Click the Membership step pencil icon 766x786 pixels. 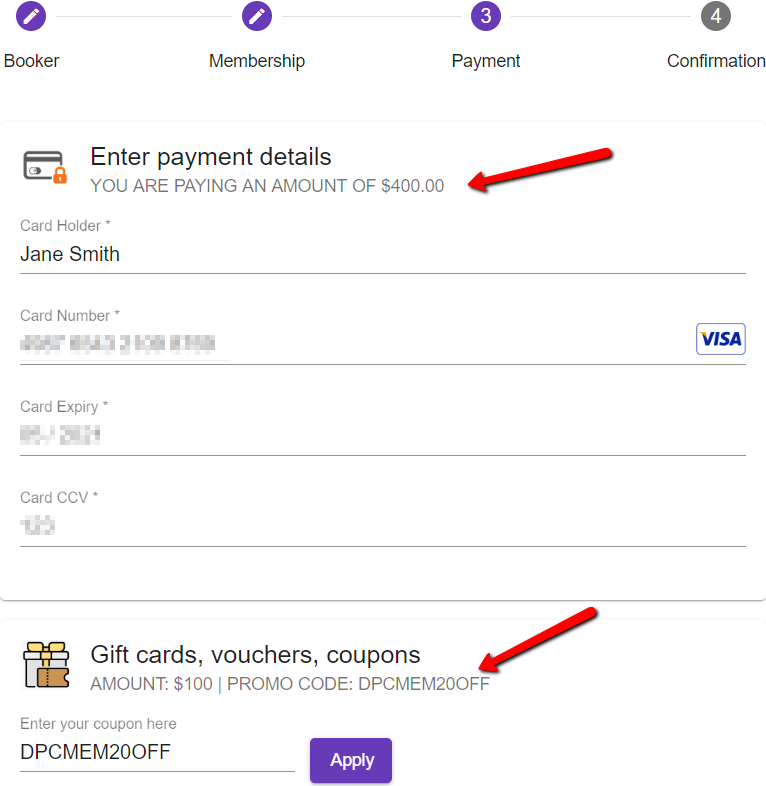tap(257, 16)
